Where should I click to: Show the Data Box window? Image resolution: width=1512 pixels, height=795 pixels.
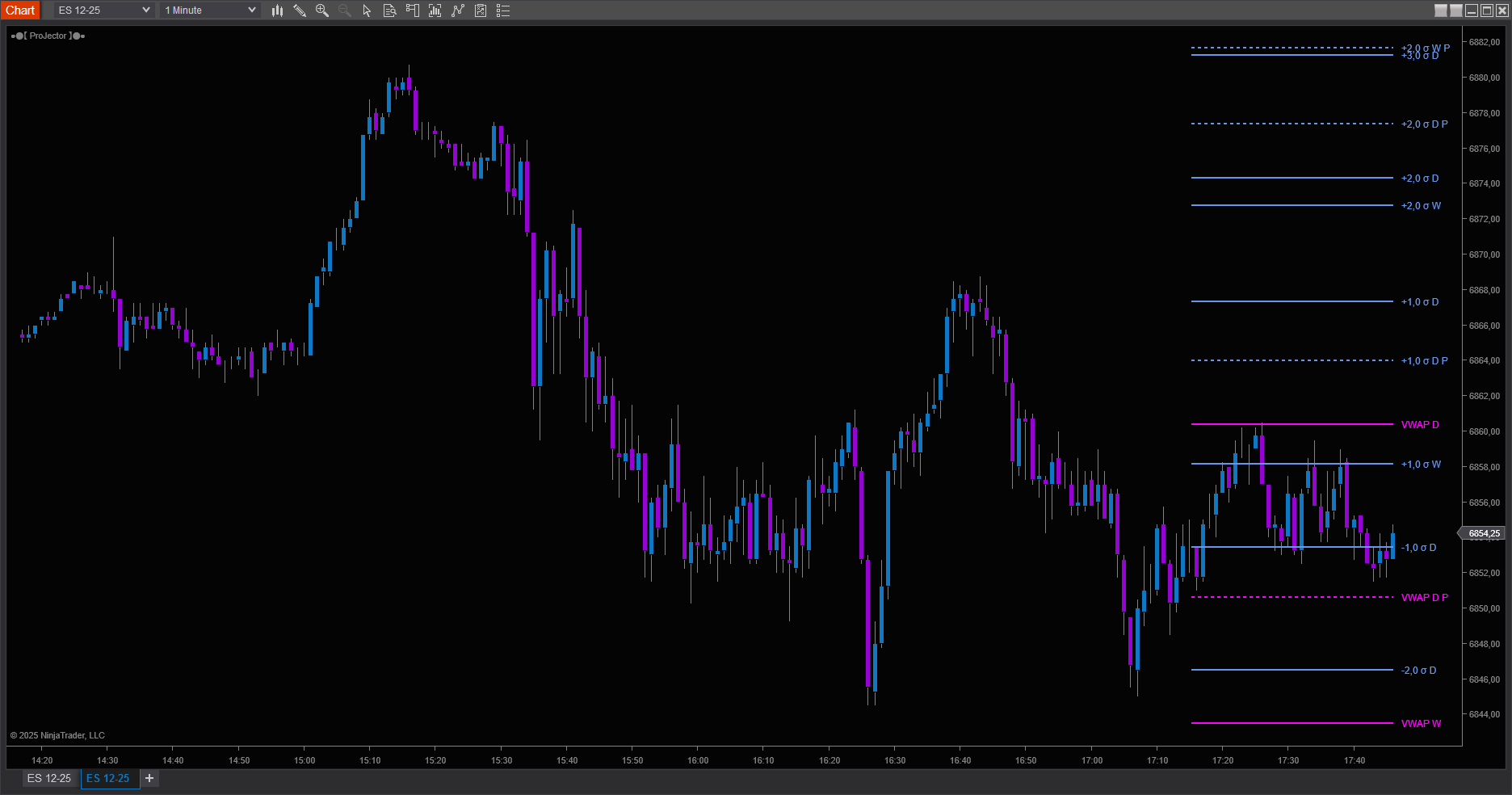(389, 11)
